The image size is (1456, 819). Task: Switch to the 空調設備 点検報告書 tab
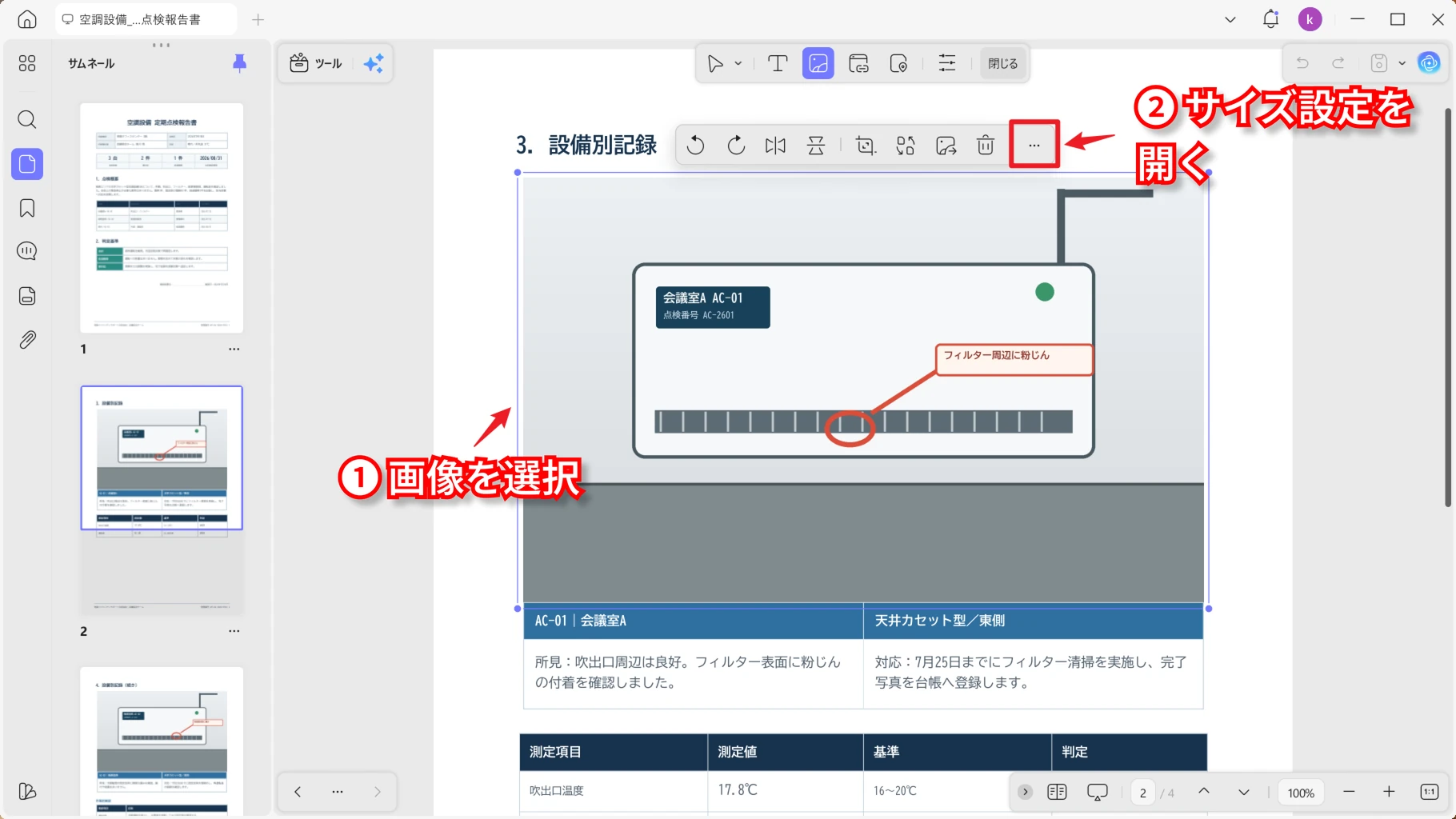click(x=146, y=19)
